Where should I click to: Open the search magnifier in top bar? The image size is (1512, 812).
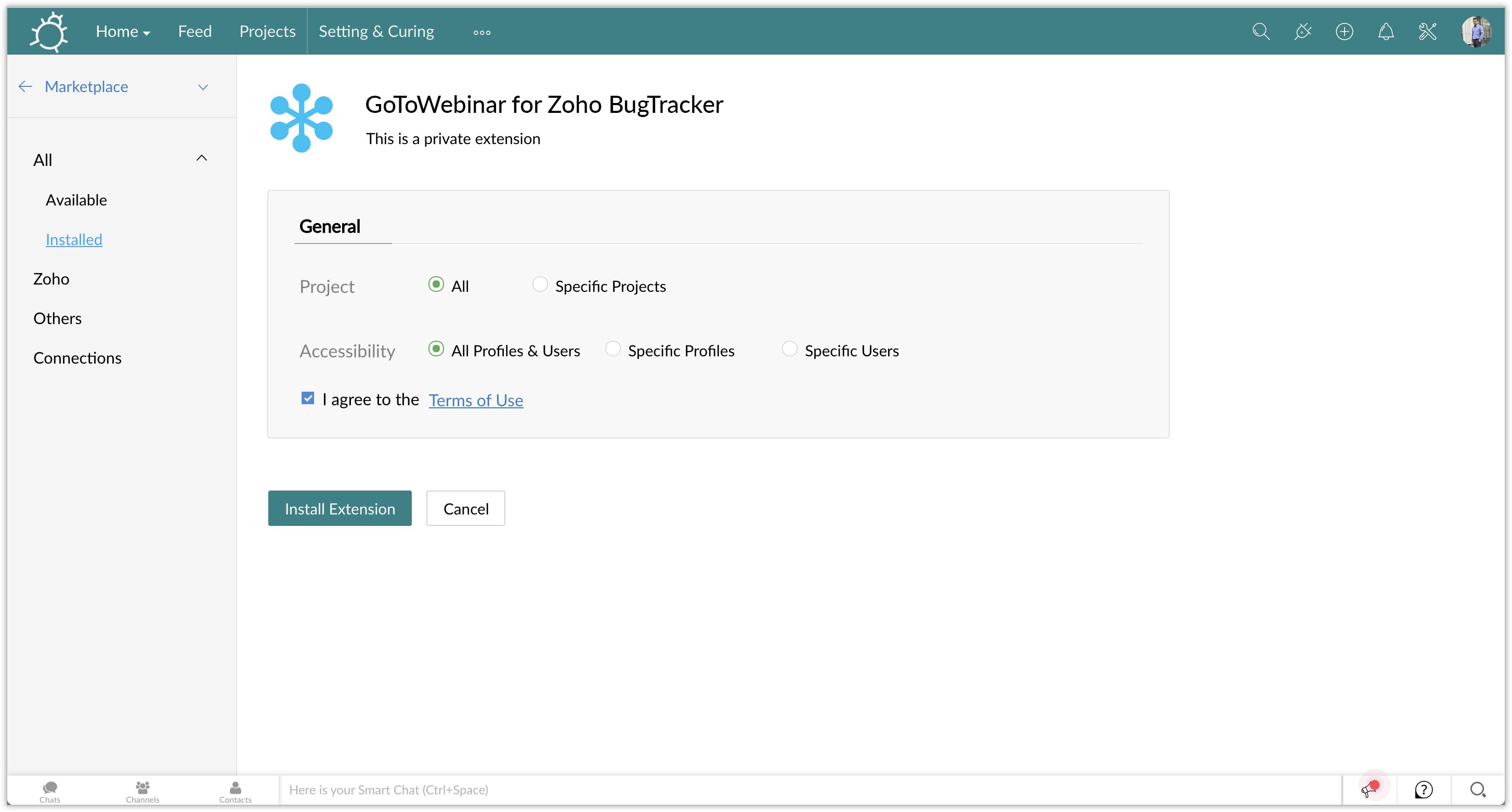pyautogui.click(x=1261, y=32)
